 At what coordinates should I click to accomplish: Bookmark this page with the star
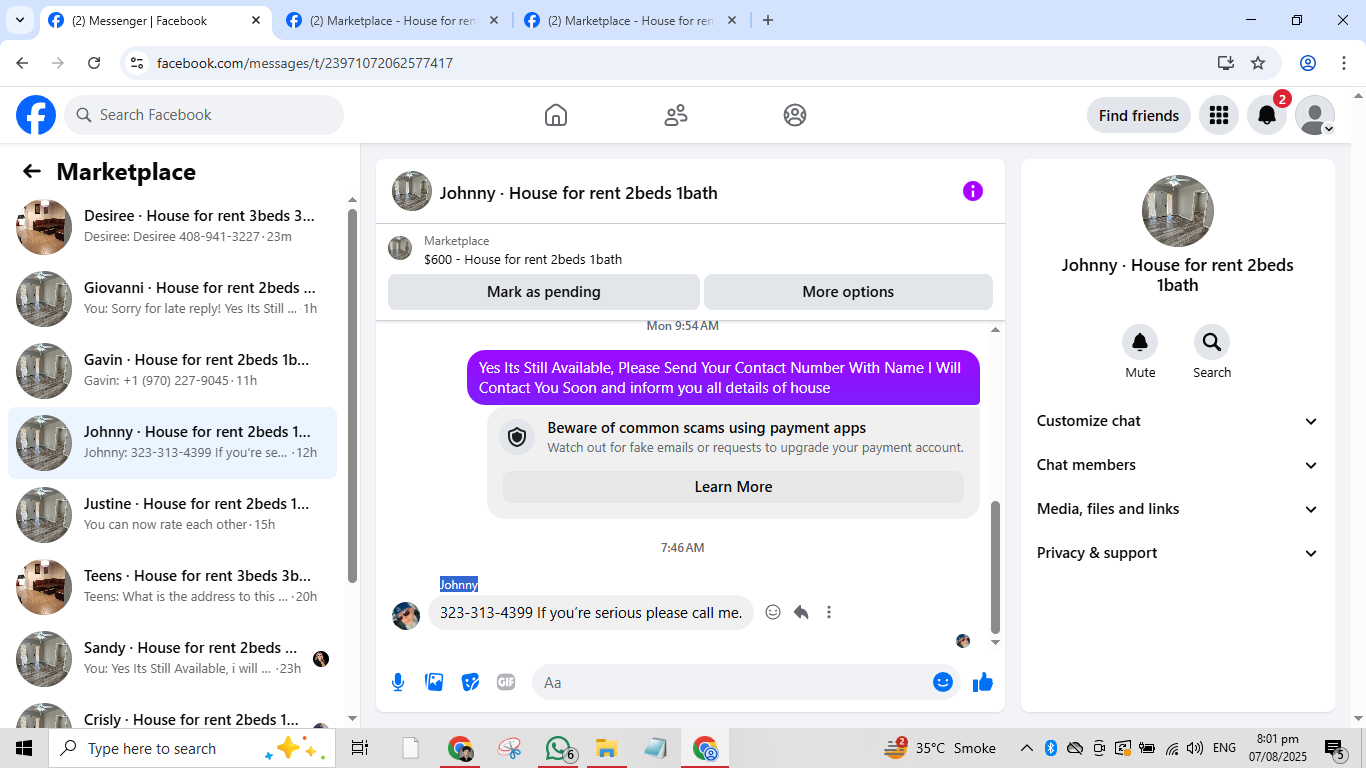click(1258, 63)
